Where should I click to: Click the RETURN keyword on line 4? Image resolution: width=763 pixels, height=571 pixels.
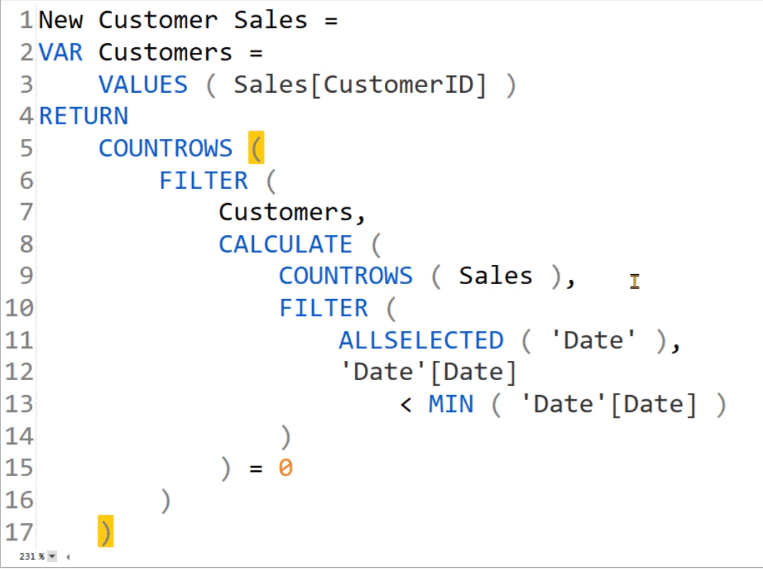coord(83,116)
